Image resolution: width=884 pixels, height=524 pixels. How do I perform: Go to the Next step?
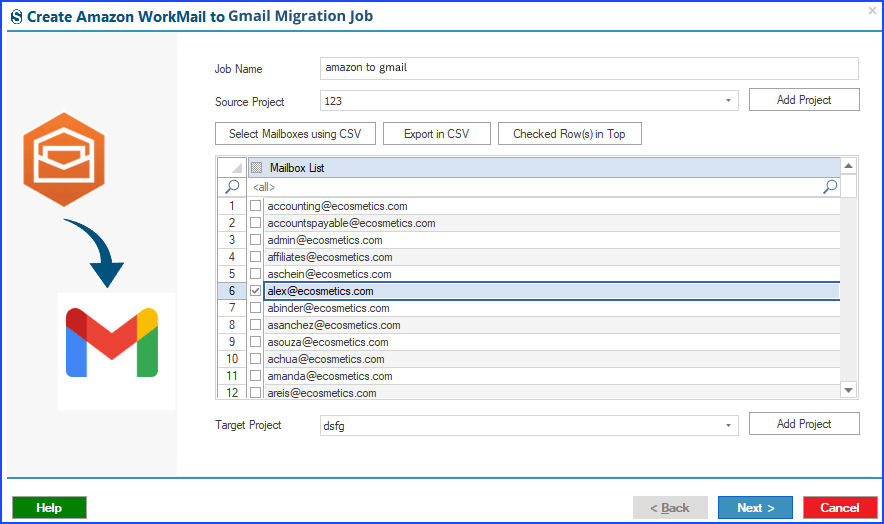pos(755,508)
